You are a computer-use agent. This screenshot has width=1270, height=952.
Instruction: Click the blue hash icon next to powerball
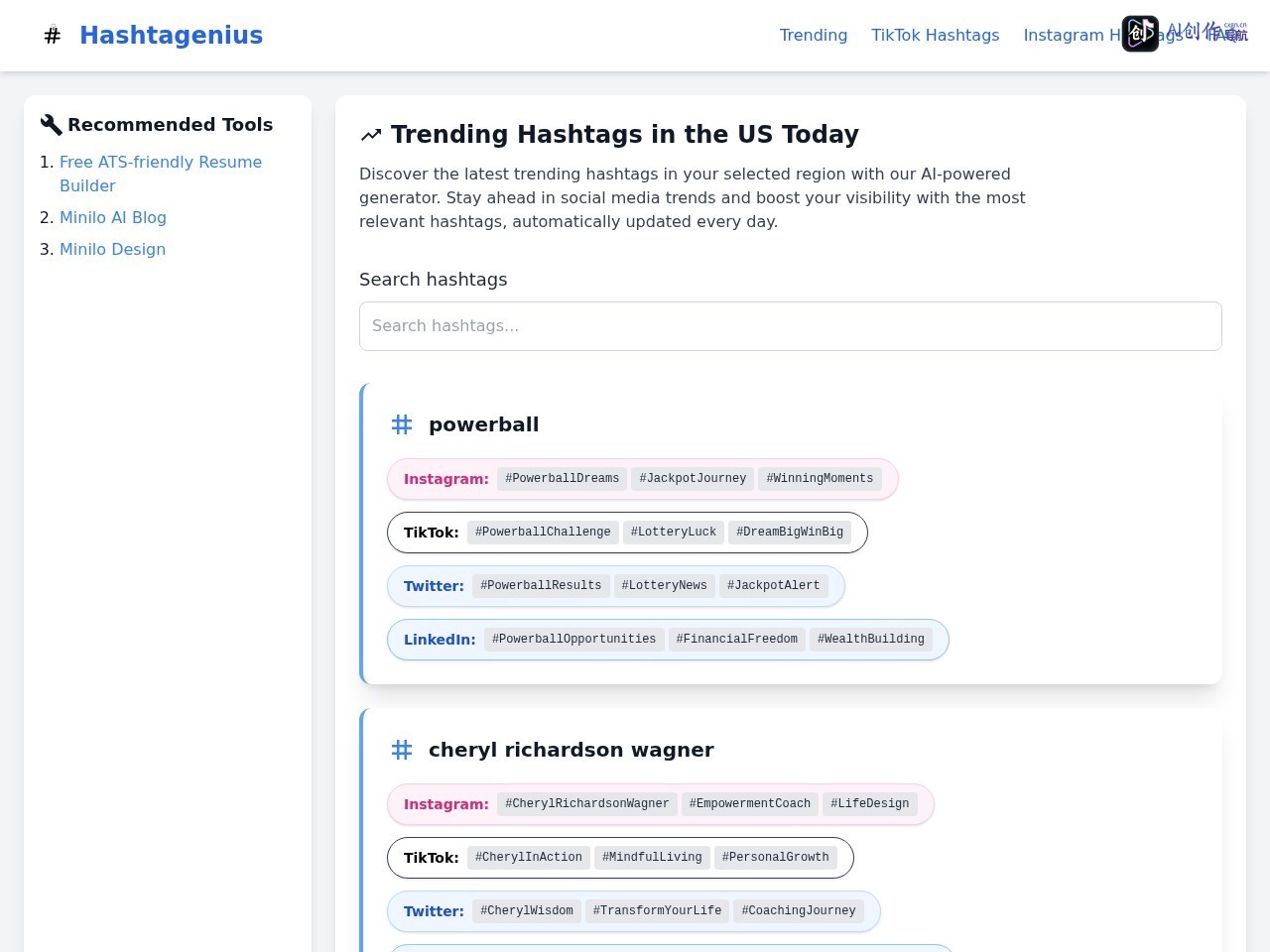[x=402, y=424]
